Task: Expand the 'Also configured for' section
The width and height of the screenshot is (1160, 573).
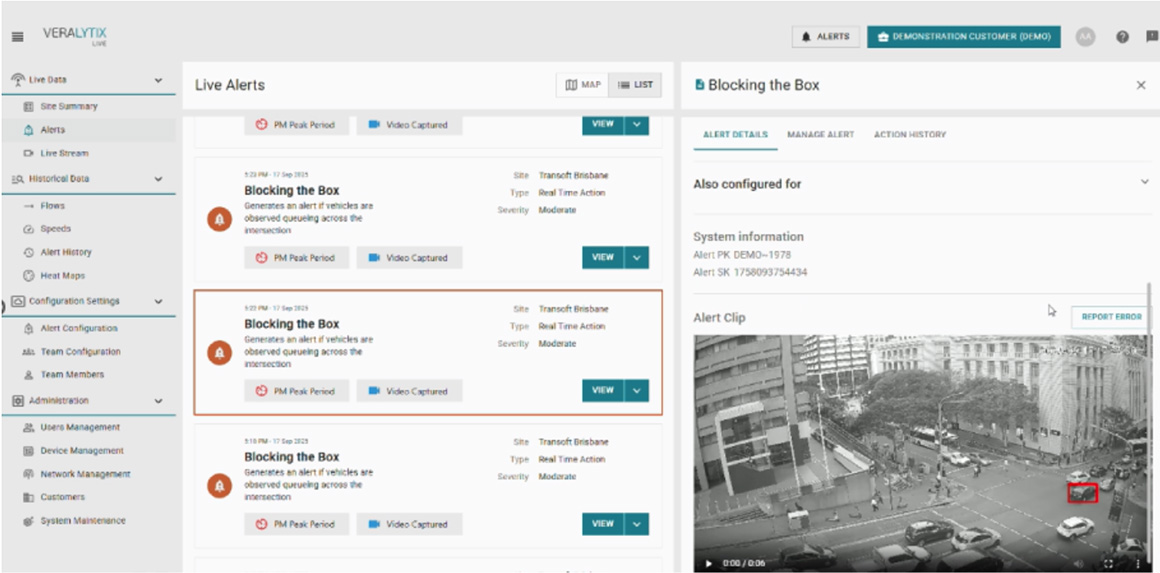Action: point(1143,182)
